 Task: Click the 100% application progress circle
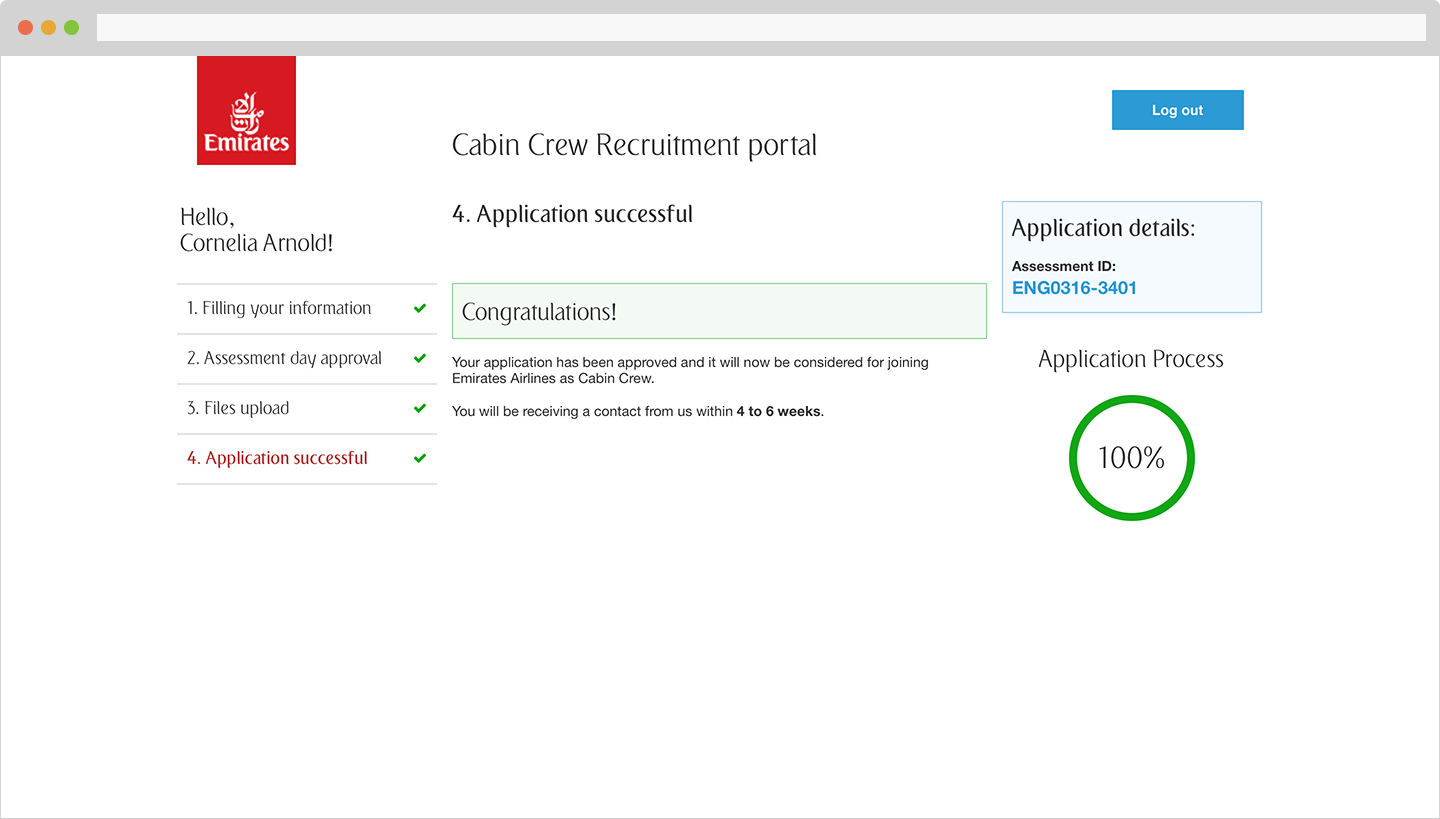coord(1132,458)
